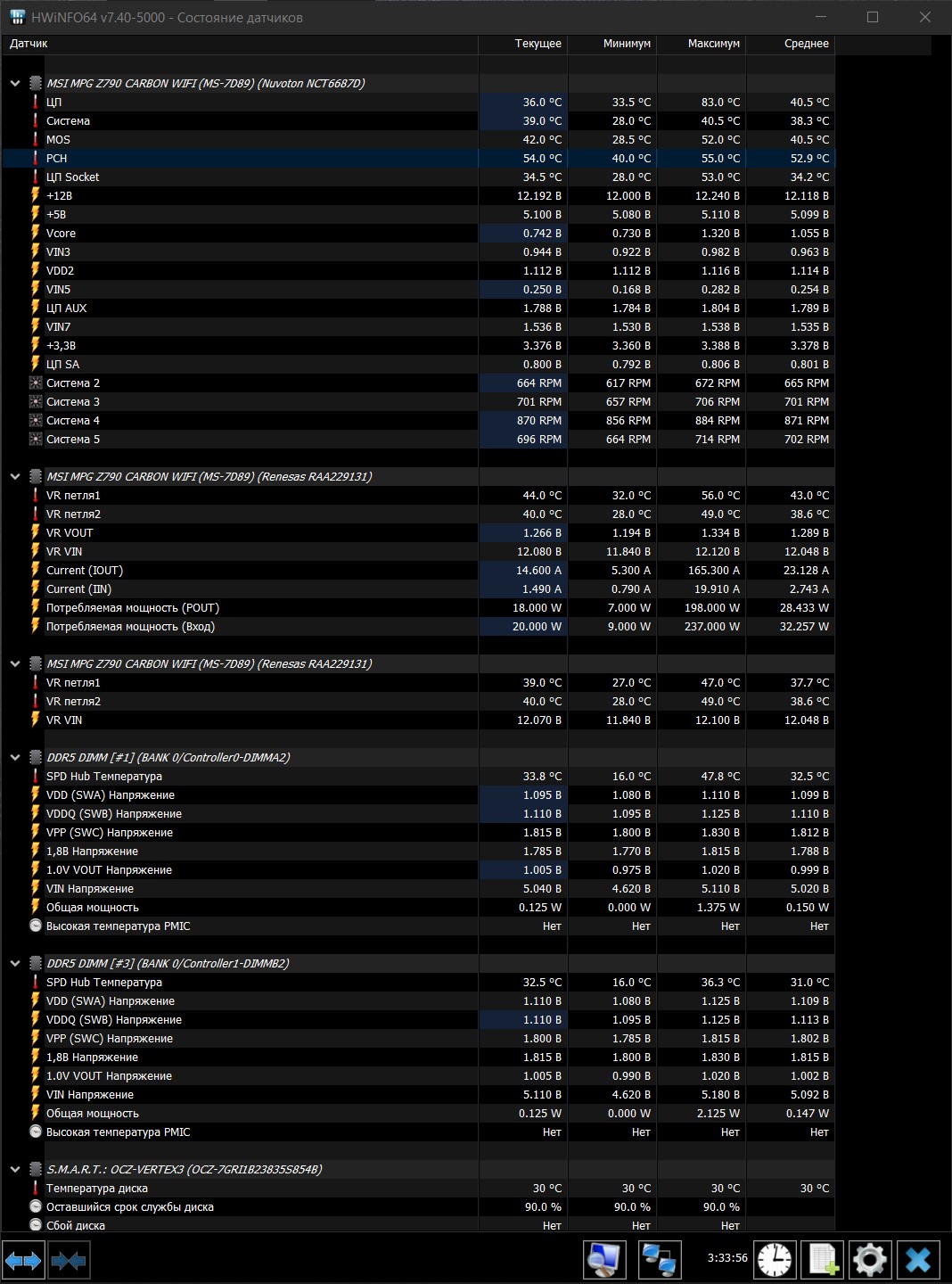
Task: Select the ЦП SA voltage row
Action: [x=419, y=364]
